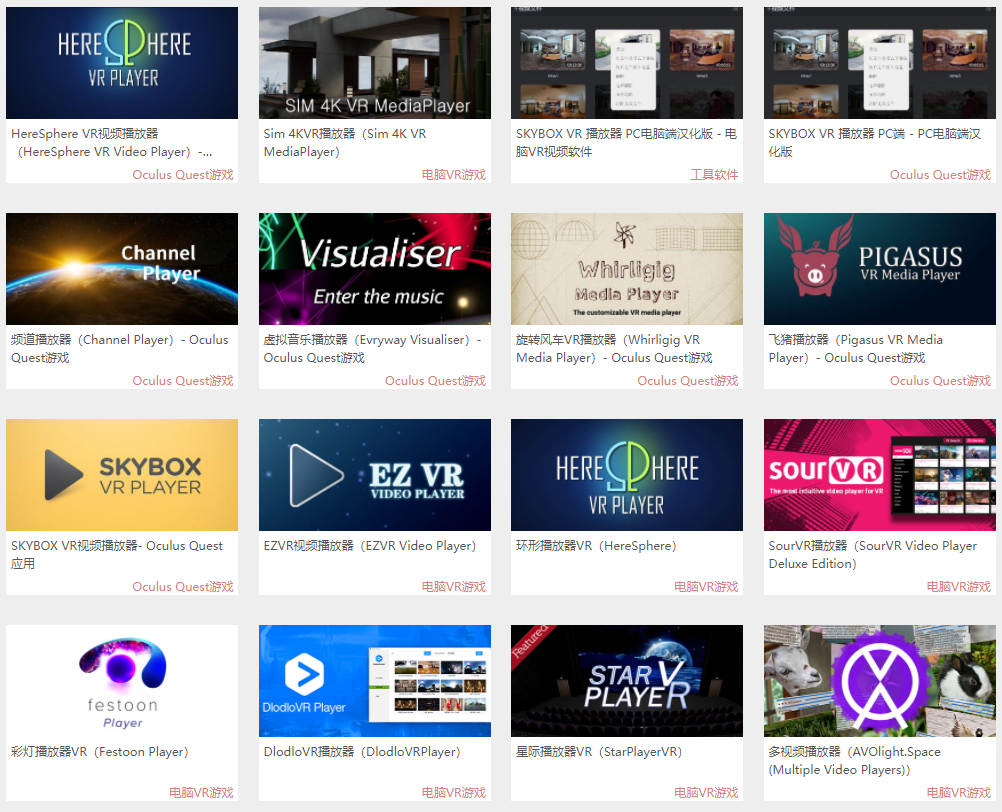Open SKYBOX VR PC端 thumbnail tagged Oculus Quest
This screenshot has width=1002, height=812.
pos(879,63)
